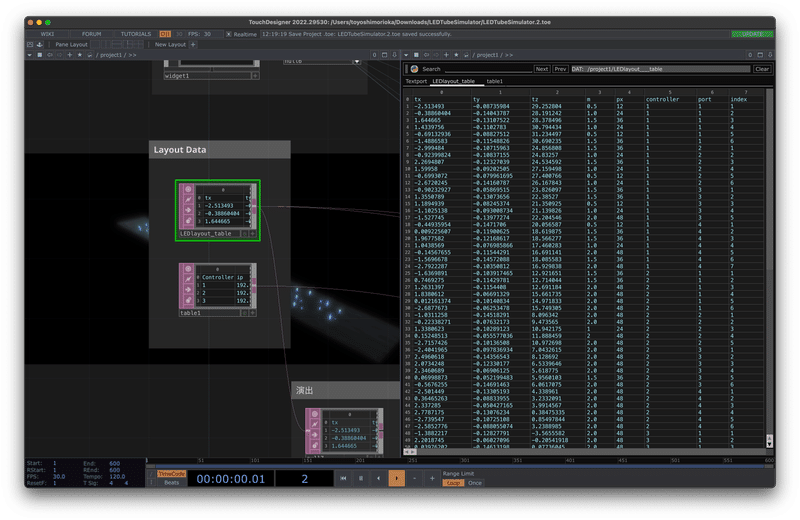This screenshot has height=520, width=800.
Task: Toggle the orange power/pause button by FPS
Action: tap(165, 34)
